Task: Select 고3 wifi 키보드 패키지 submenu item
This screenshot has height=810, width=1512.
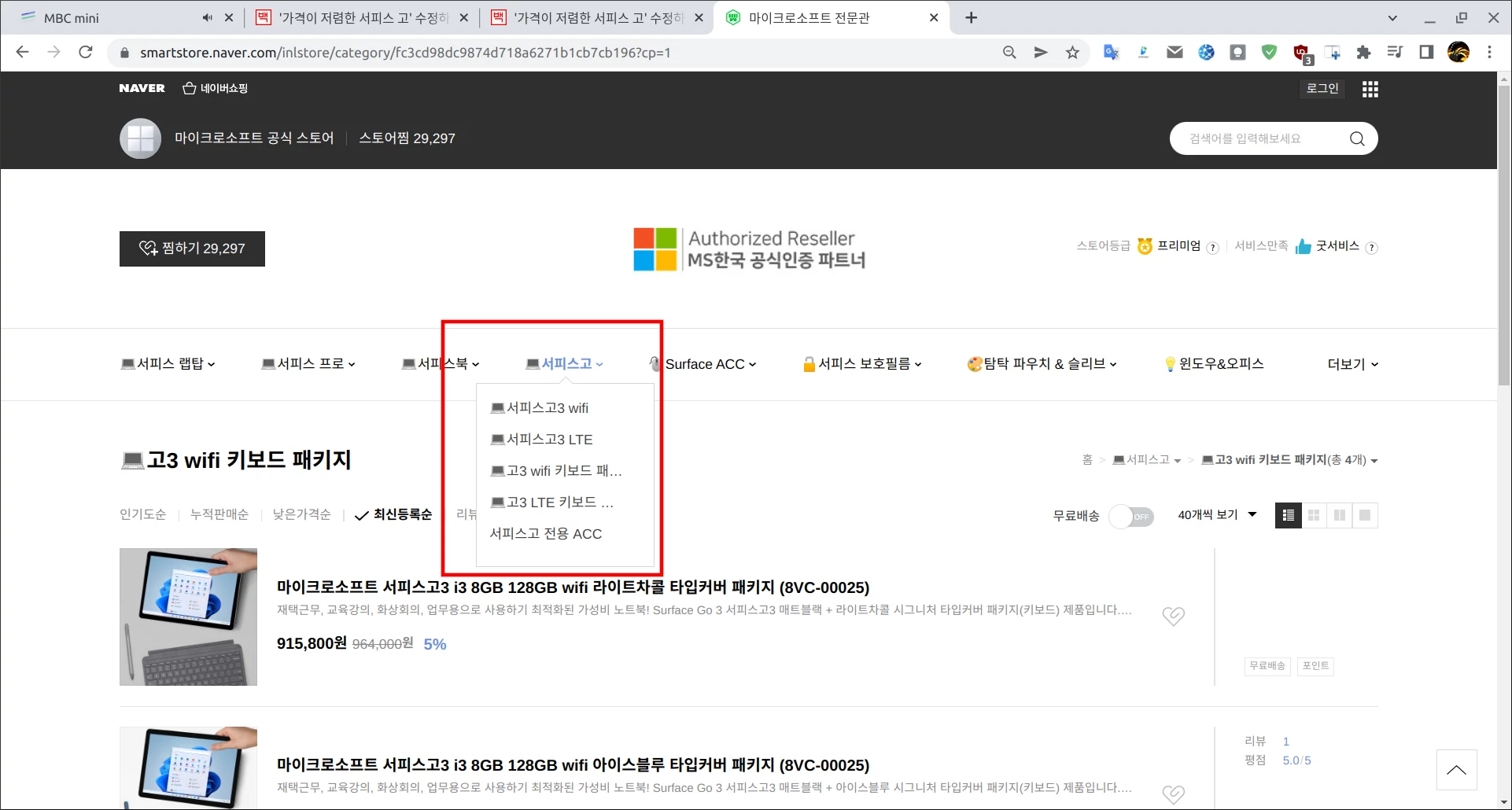Action: (x=556, y=470)
